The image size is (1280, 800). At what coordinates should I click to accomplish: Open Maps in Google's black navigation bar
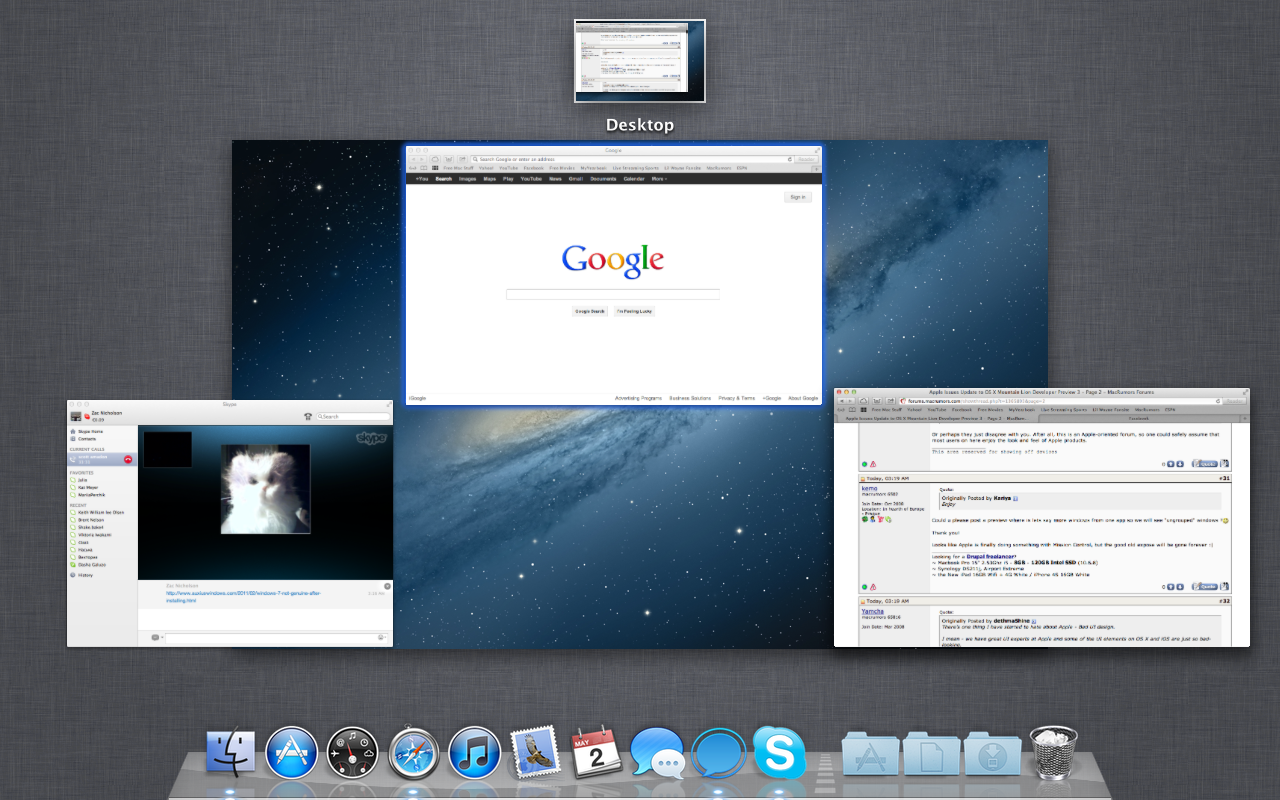coord(489,179)
